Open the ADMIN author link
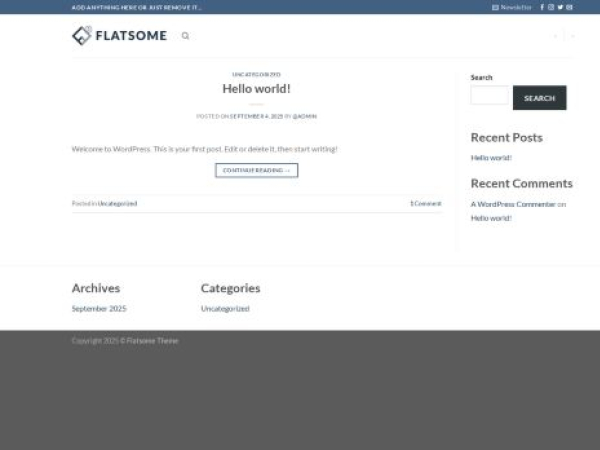This screenshot has height=450, width=600. tap(305, 116)
